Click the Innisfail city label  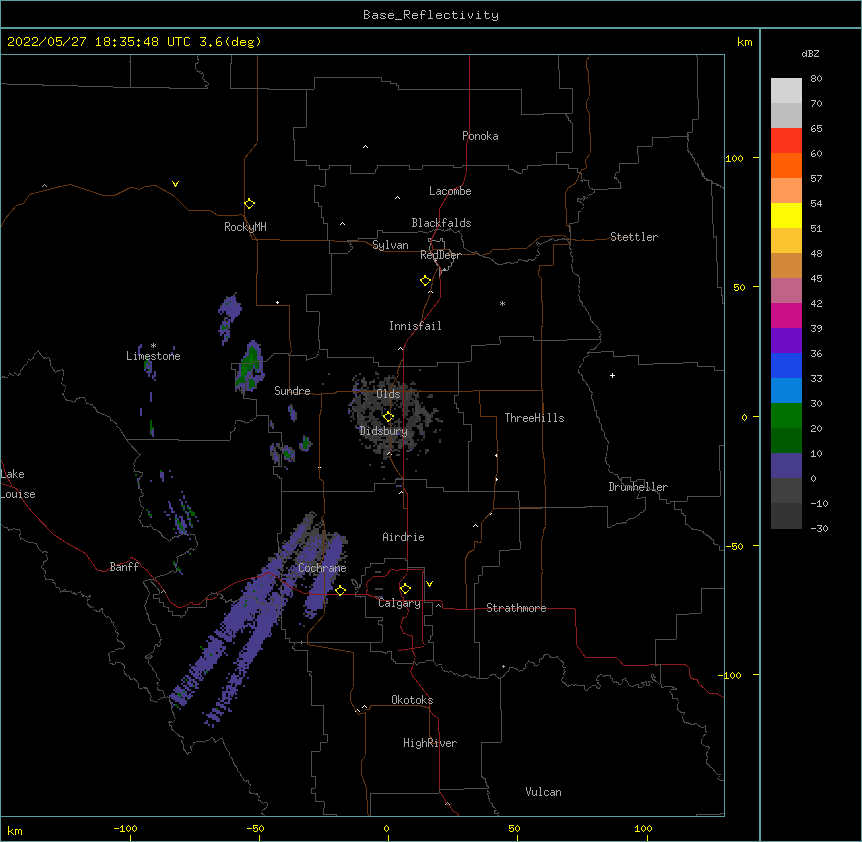point(415,326)
